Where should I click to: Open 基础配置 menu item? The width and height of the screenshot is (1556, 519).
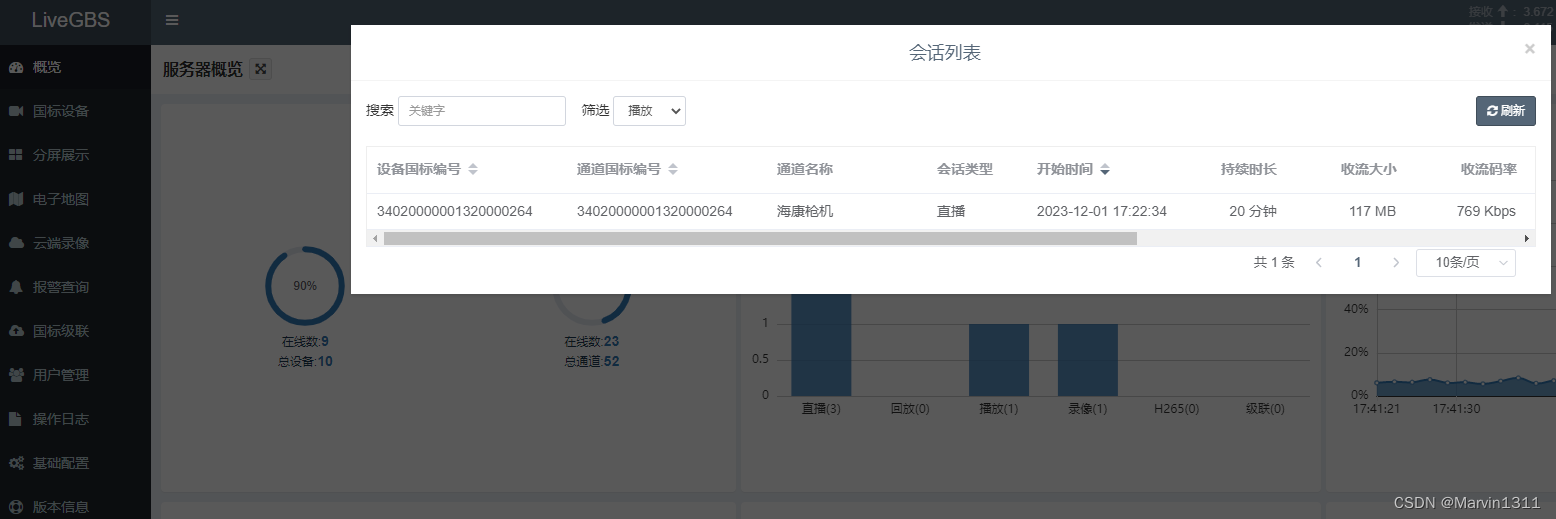click(x=75, y=463)
